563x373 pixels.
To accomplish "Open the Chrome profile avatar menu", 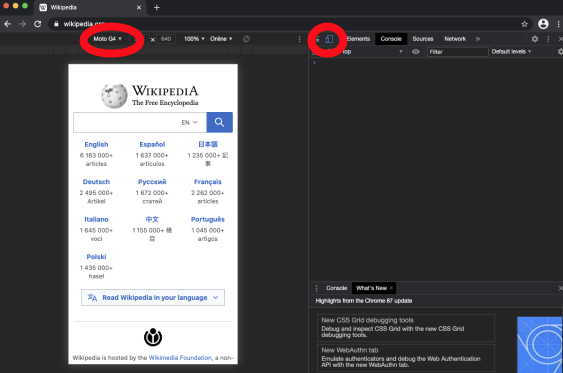I will [543, 24].
